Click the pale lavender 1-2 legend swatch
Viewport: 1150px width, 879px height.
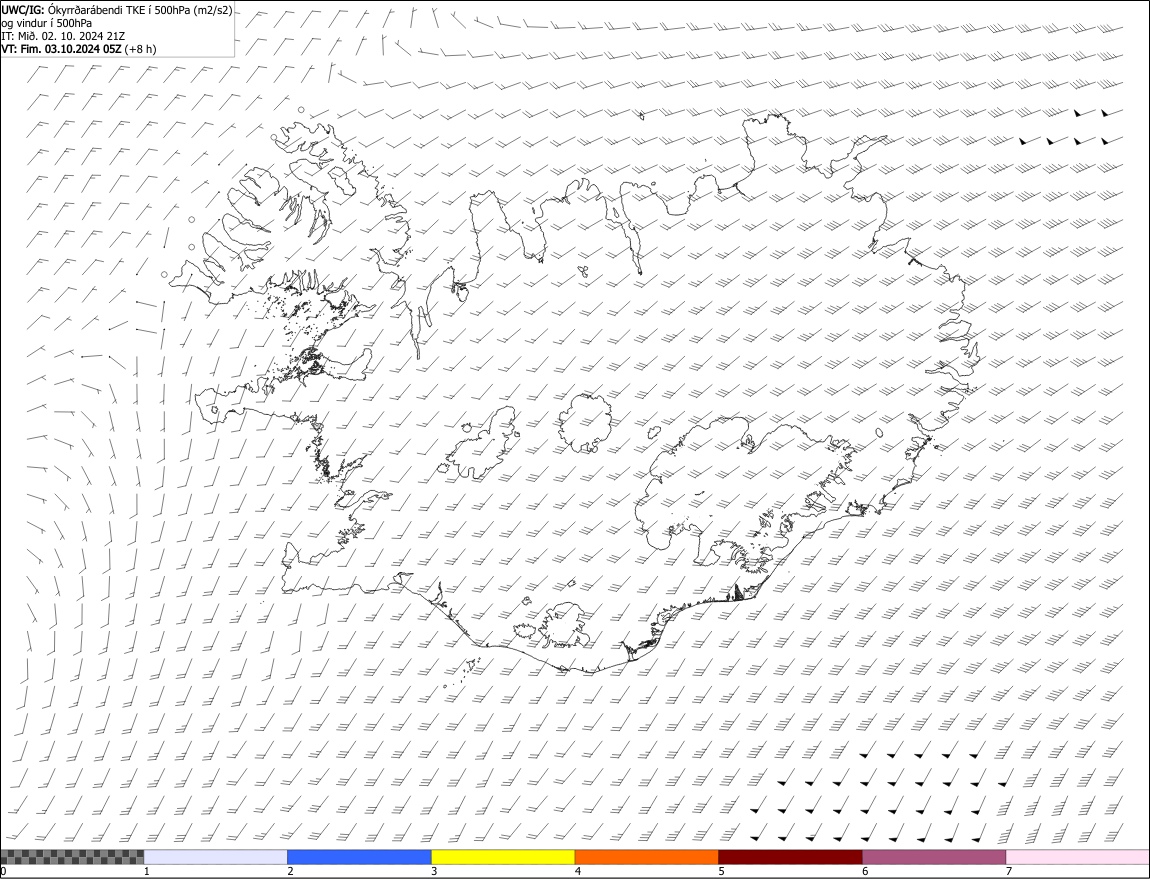[216, 857]
